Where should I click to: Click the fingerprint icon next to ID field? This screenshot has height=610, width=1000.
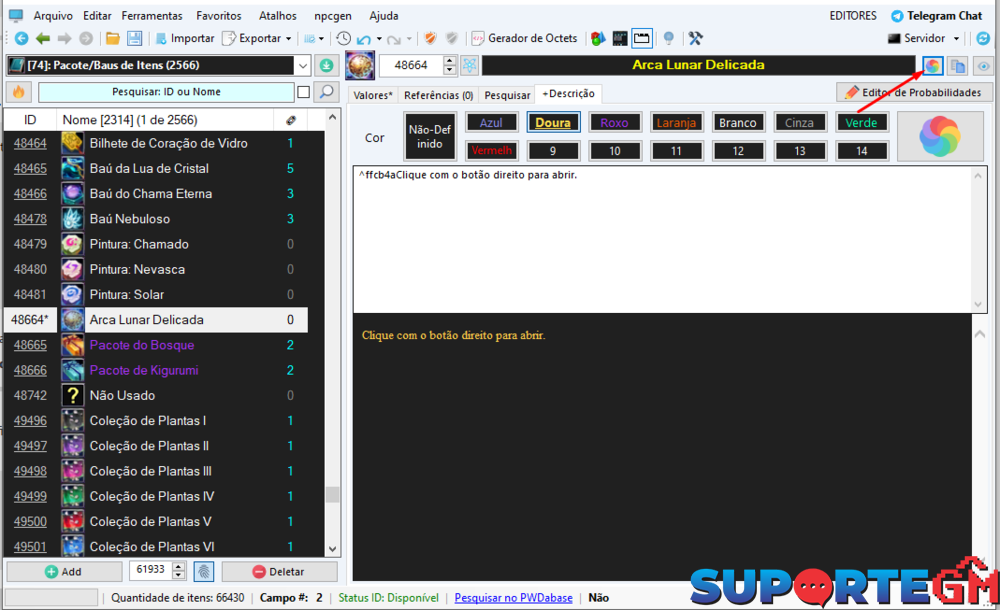pyautogui.click(x=204, y=571)
